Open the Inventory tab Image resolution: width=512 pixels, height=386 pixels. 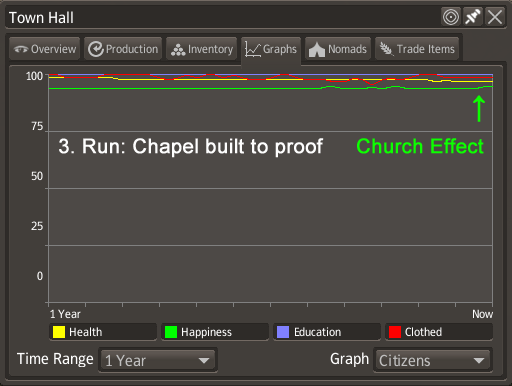click(202, 49)
